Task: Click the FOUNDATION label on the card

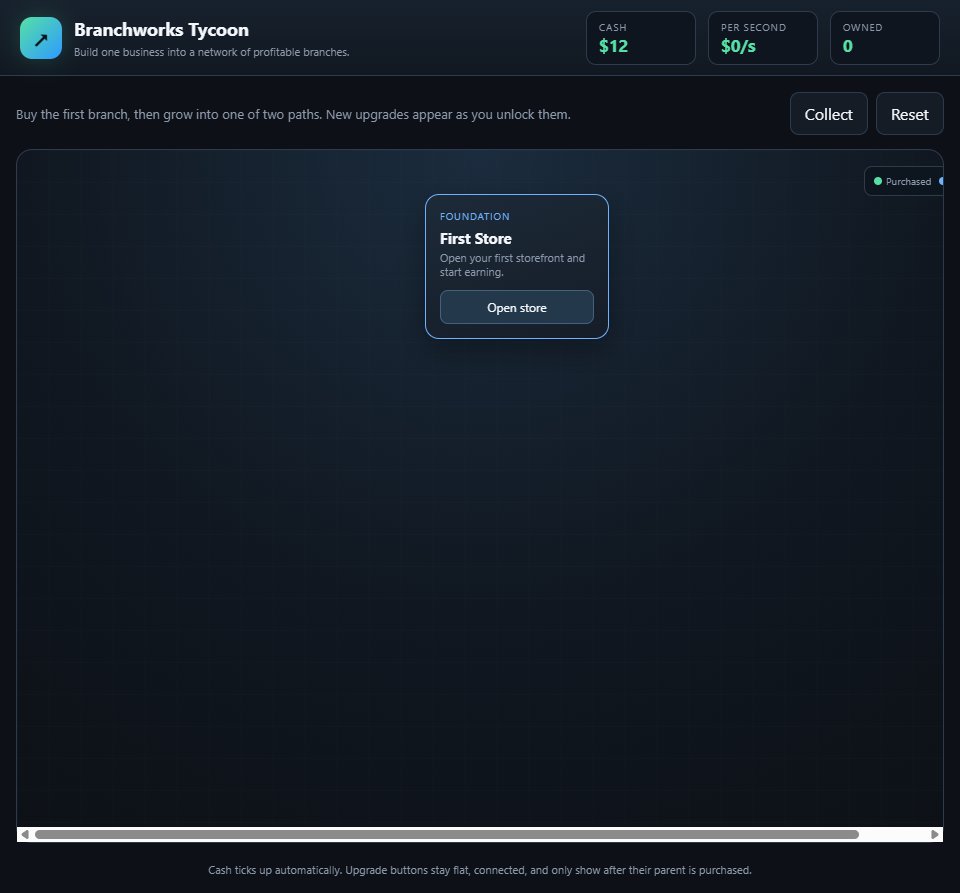Action: 474,217
